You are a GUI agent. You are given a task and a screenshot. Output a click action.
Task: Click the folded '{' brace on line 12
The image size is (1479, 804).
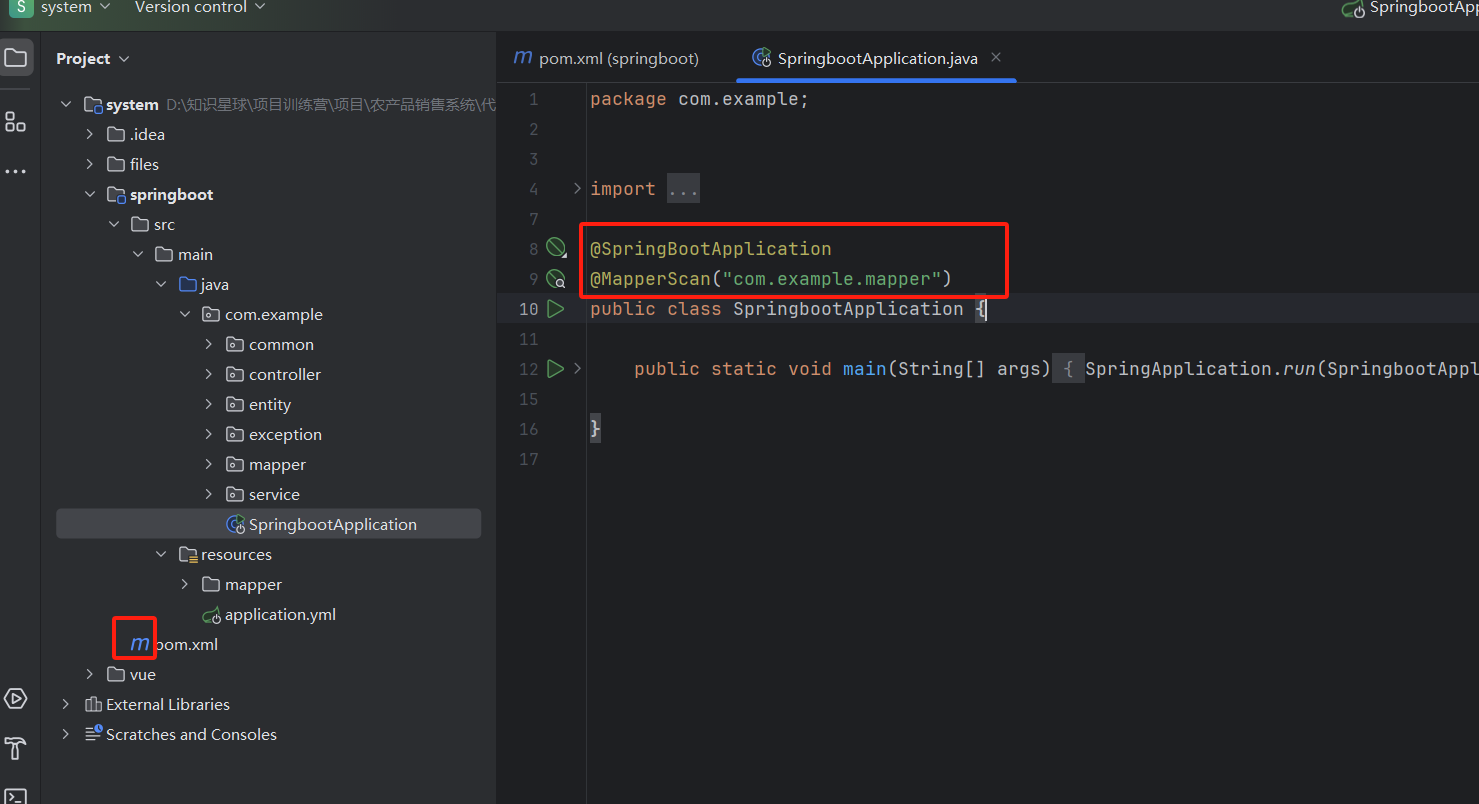[x=1068, y=368]
